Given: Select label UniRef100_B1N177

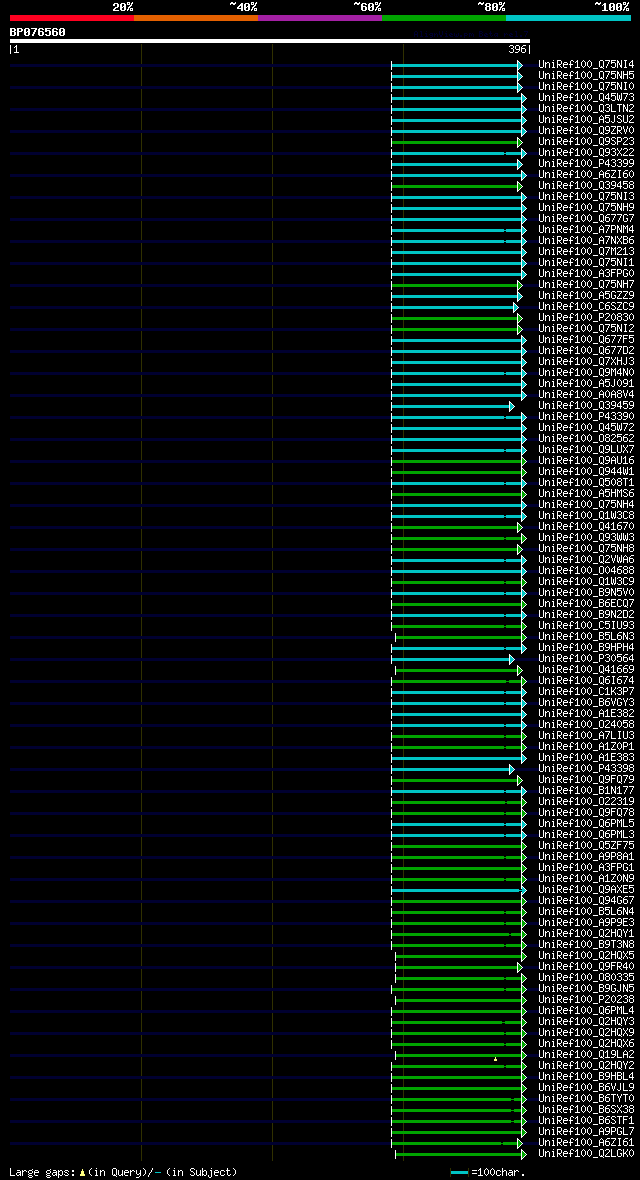Looking at the screenshot, I should (587, 790).
